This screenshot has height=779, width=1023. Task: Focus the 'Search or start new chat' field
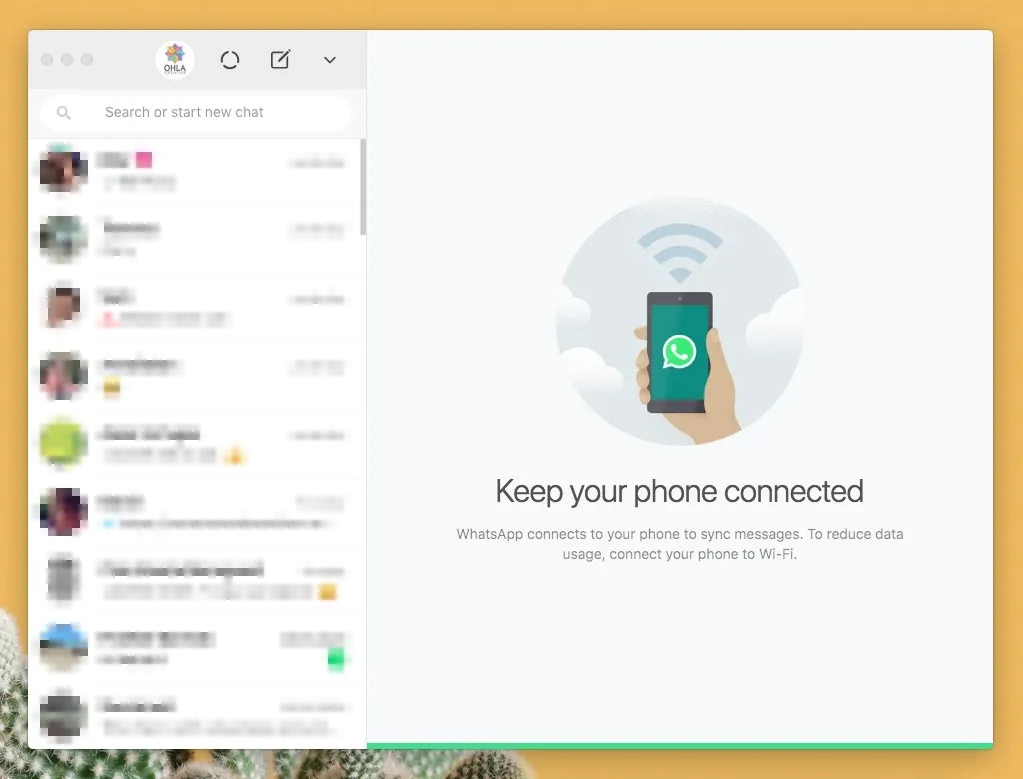click(196, 112)
